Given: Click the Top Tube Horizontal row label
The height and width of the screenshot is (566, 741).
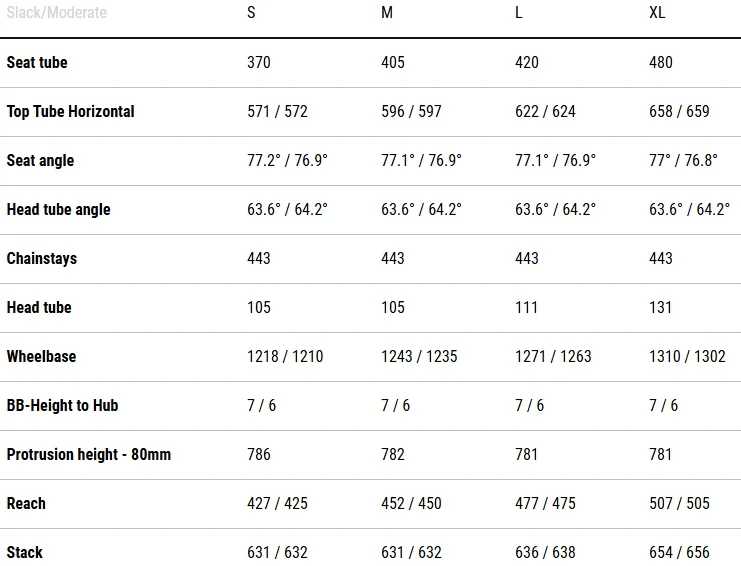Looking at the screenshot, I should click(70, 111).
